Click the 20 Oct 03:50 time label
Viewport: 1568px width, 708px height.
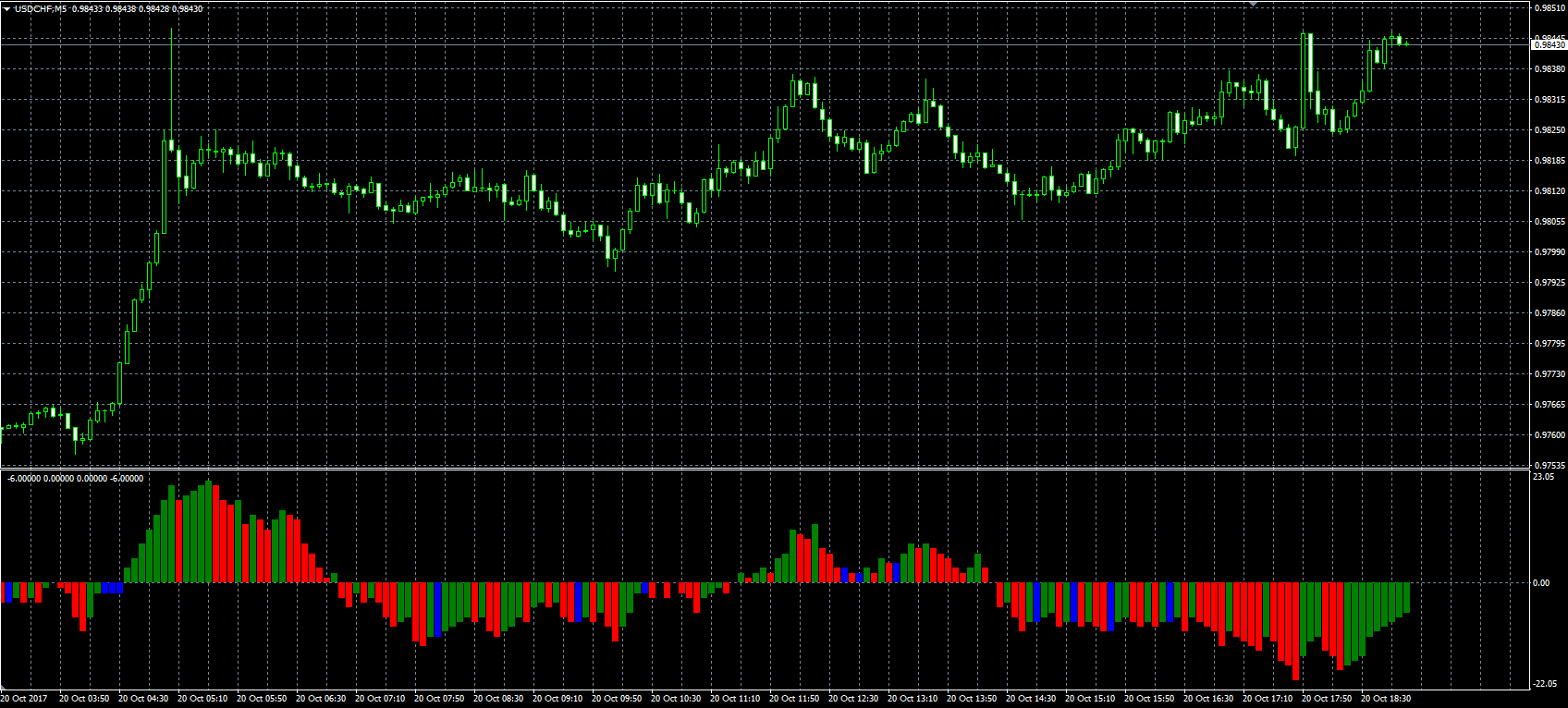pyautogui.click(x=84, y=699)
